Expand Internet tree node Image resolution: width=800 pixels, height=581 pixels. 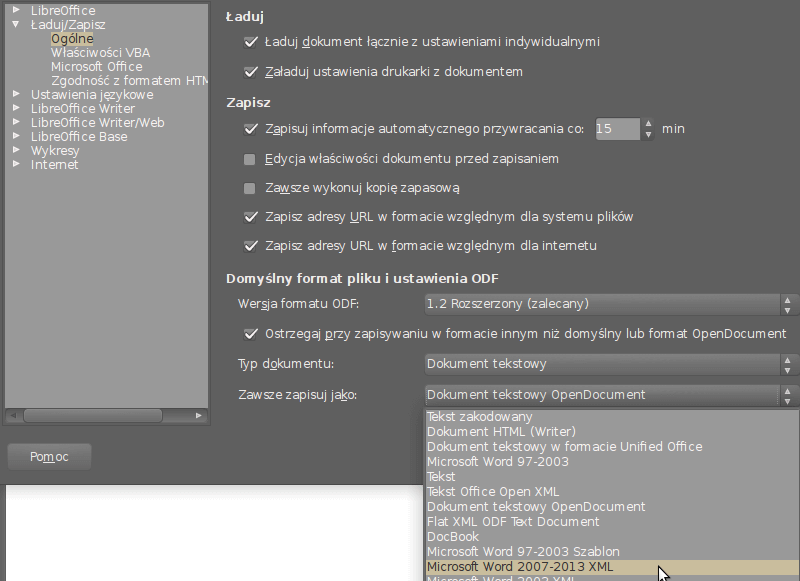(x=16, y=164)
